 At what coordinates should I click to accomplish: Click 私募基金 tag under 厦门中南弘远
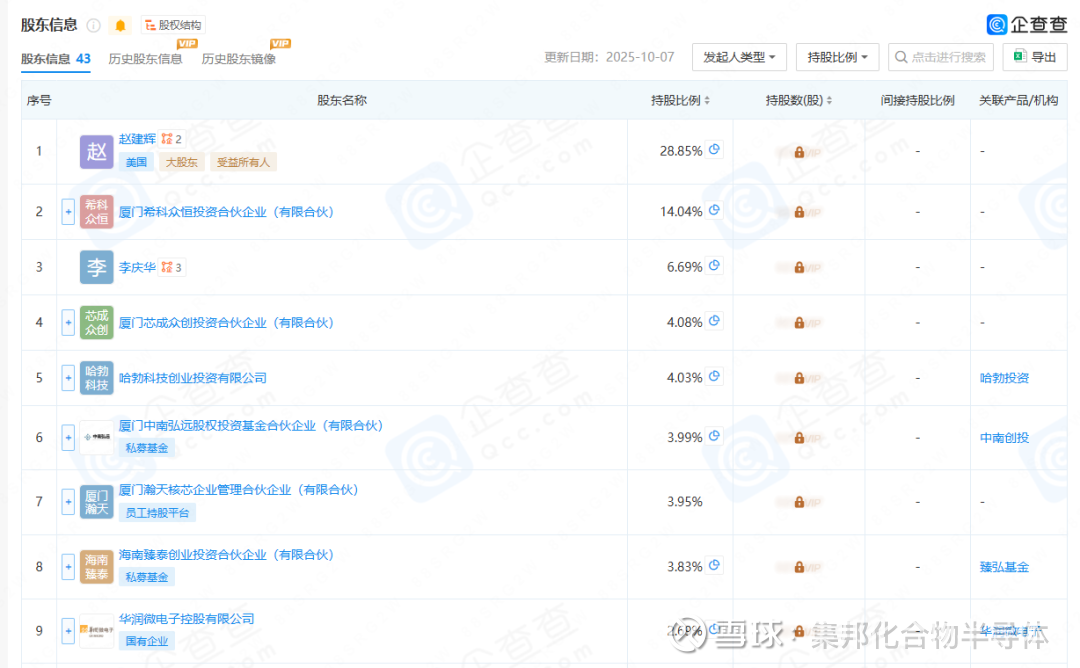click(x=147, y=448)
